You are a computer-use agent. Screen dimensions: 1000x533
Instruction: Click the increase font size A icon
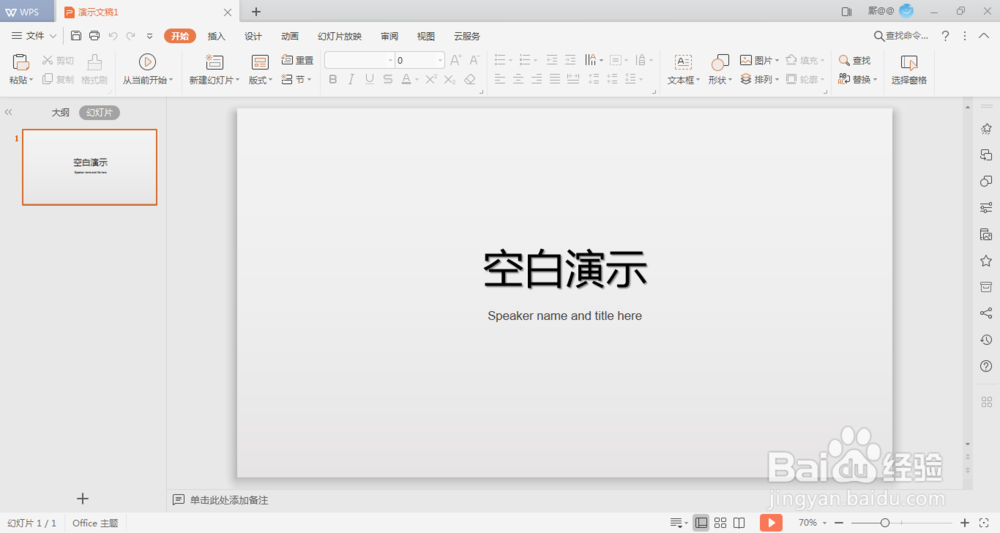(x=455, y=60)
